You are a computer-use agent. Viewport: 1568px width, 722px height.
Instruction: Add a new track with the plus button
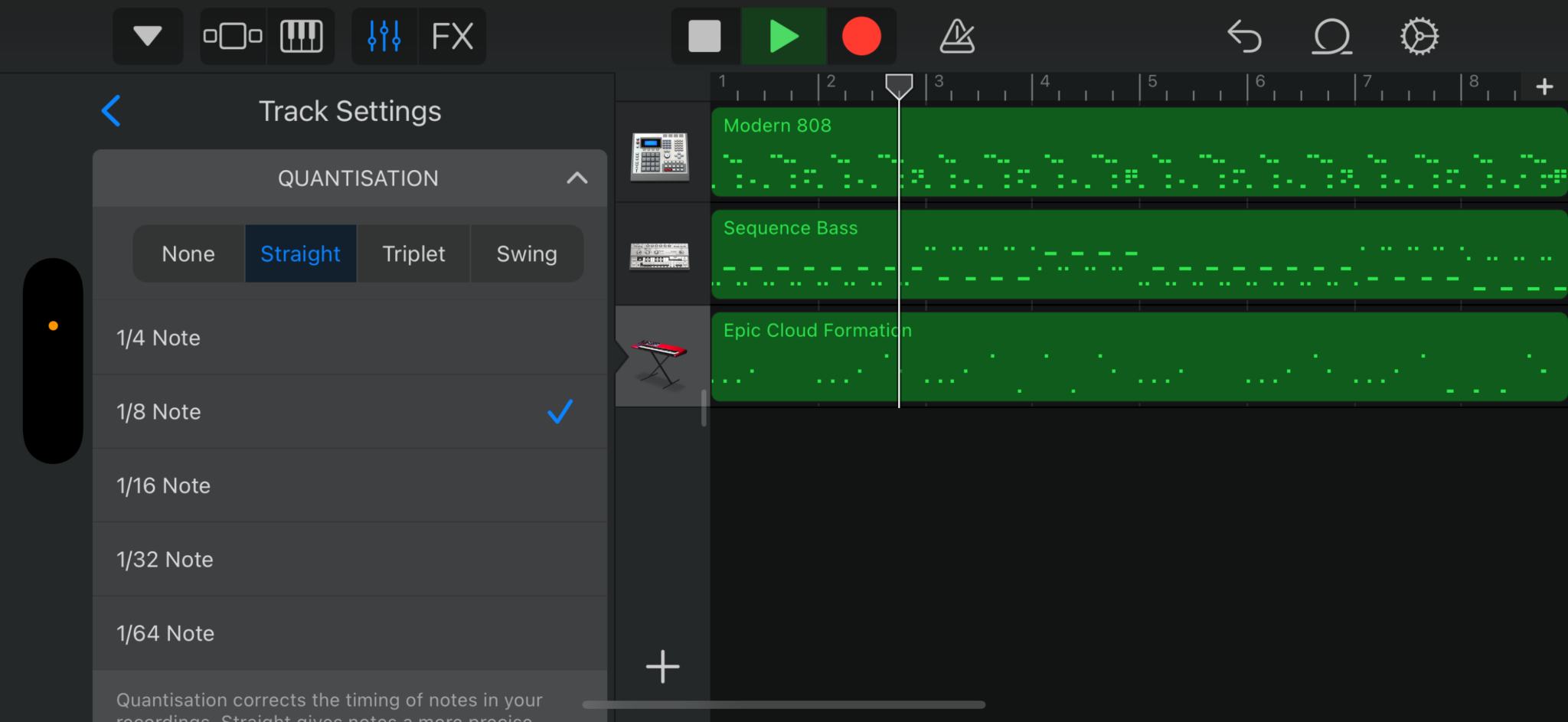tap(661, 666)
